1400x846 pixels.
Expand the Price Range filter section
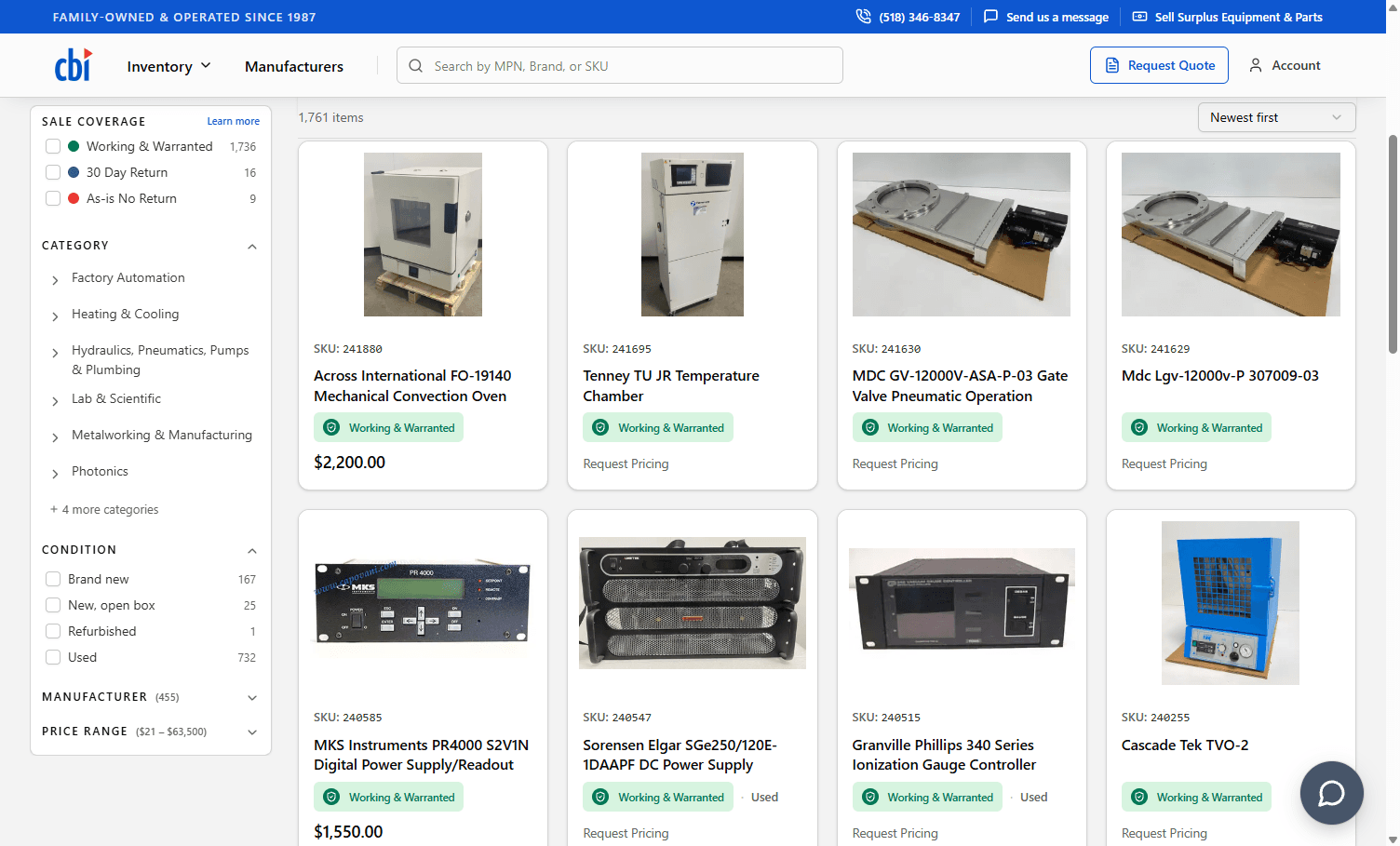pos(251,732)
